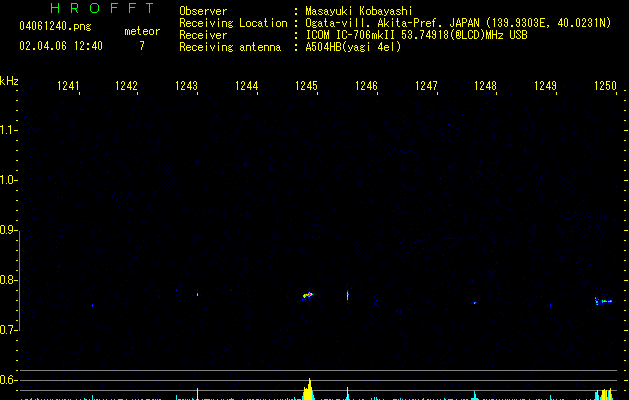The image size is (629, 400).
Task: Click the gray frequency range bracket
Action: click(x=19, y=281)
